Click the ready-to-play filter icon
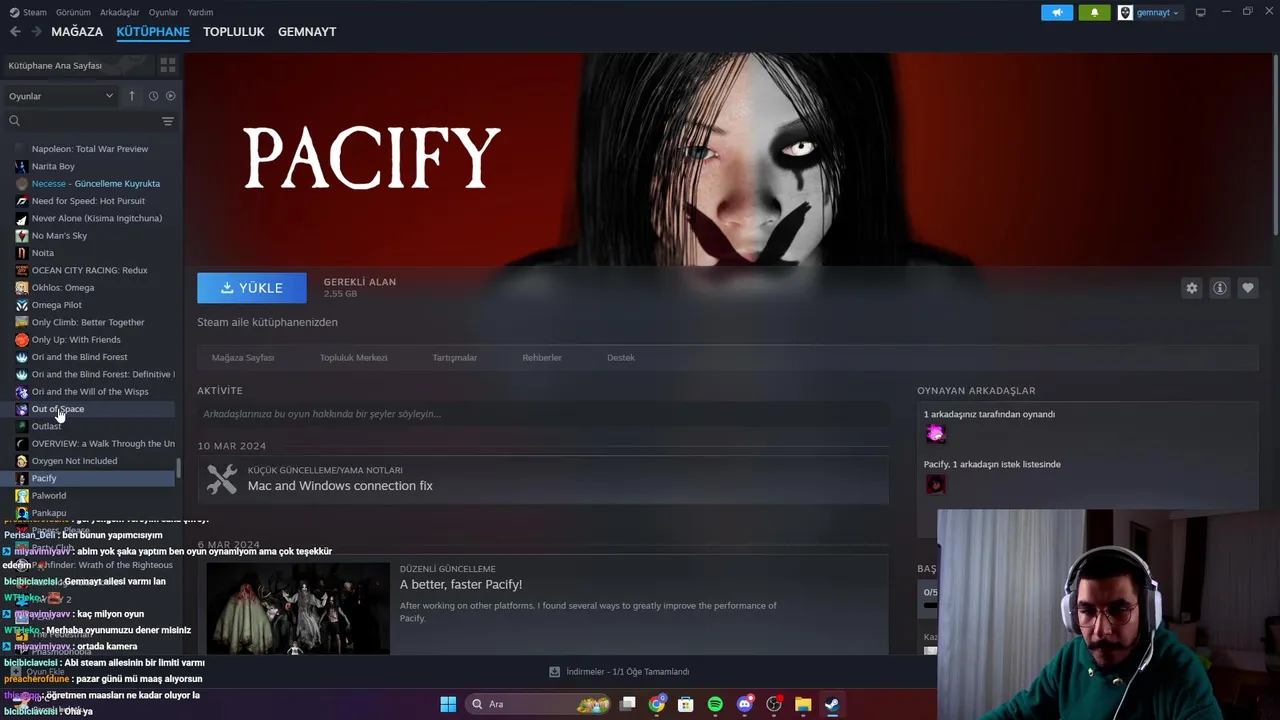This screenshot has width=1280, height=720. (170, 96)
